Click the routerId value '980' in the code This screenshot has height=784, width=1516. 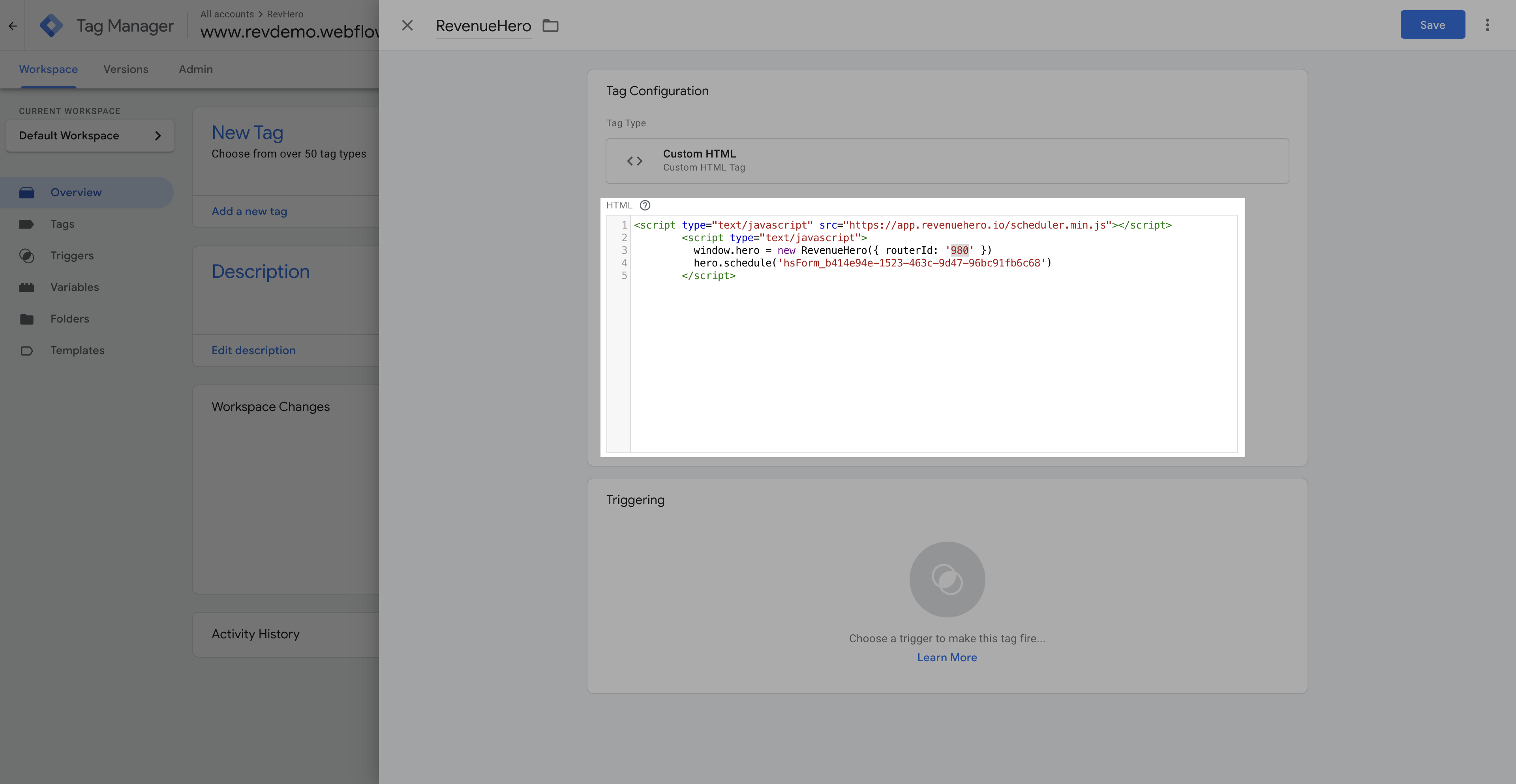click(959, 250)
